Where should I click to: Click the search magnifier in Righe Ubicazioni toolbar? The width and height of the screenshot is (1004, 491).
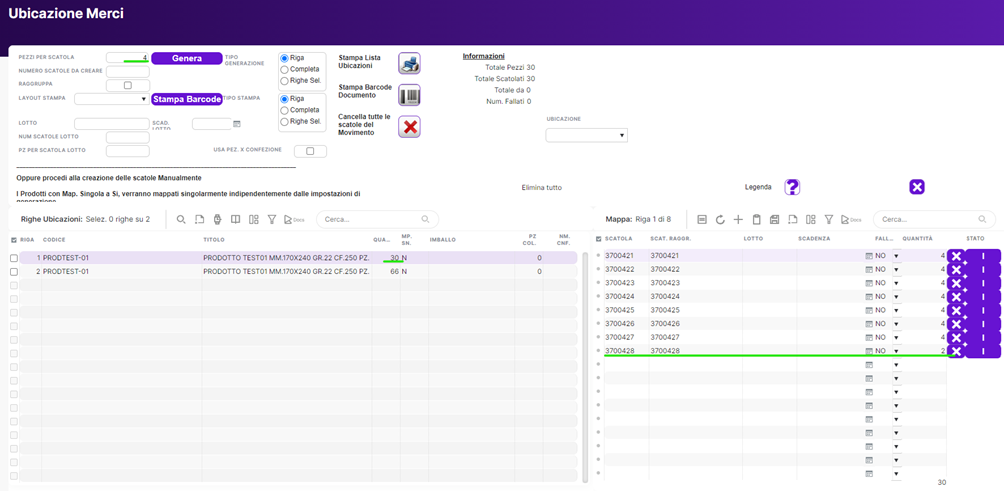click(x=181, y=220)
